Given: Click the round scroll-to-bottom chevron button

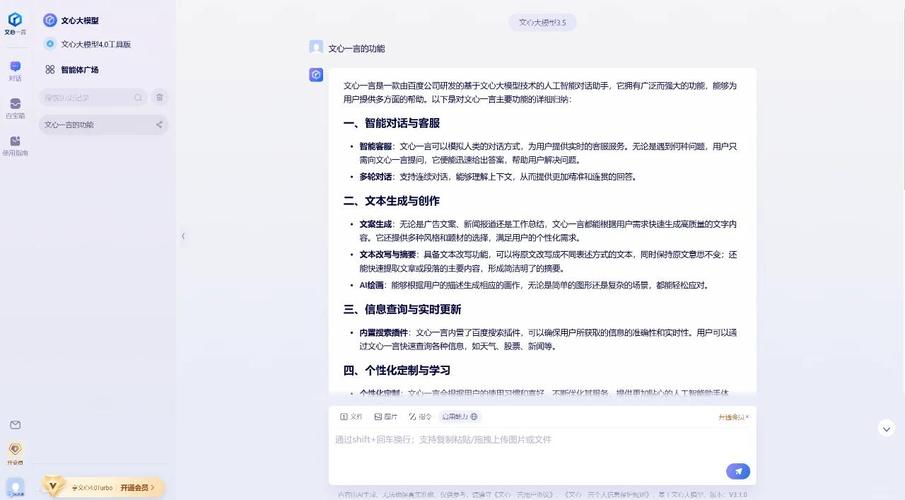Looking at the screenshot, I should pyautogui.click(x=886, y=428).
